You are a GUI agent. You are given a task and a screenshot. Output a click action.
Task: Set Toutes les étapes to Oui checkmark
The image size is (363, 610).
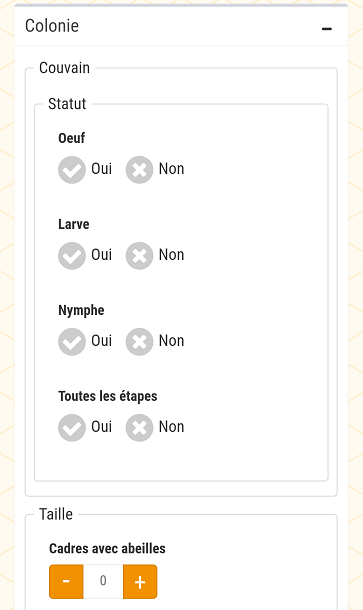click(x=72, y=428)
